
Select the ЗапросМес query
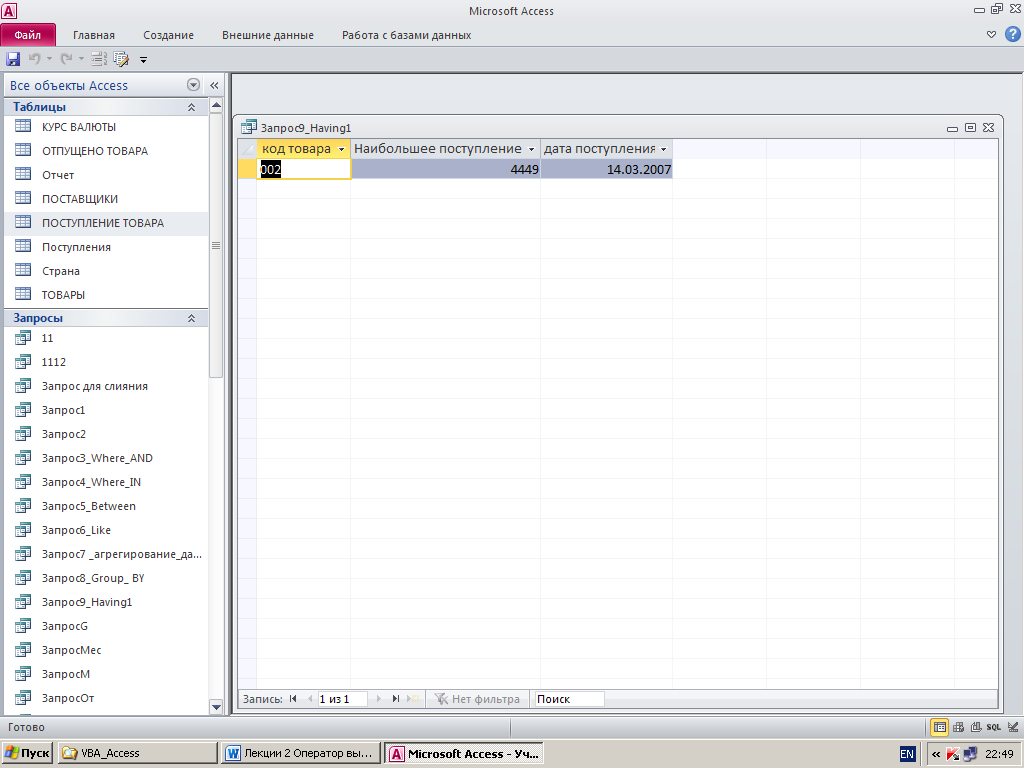pos(106,650)
